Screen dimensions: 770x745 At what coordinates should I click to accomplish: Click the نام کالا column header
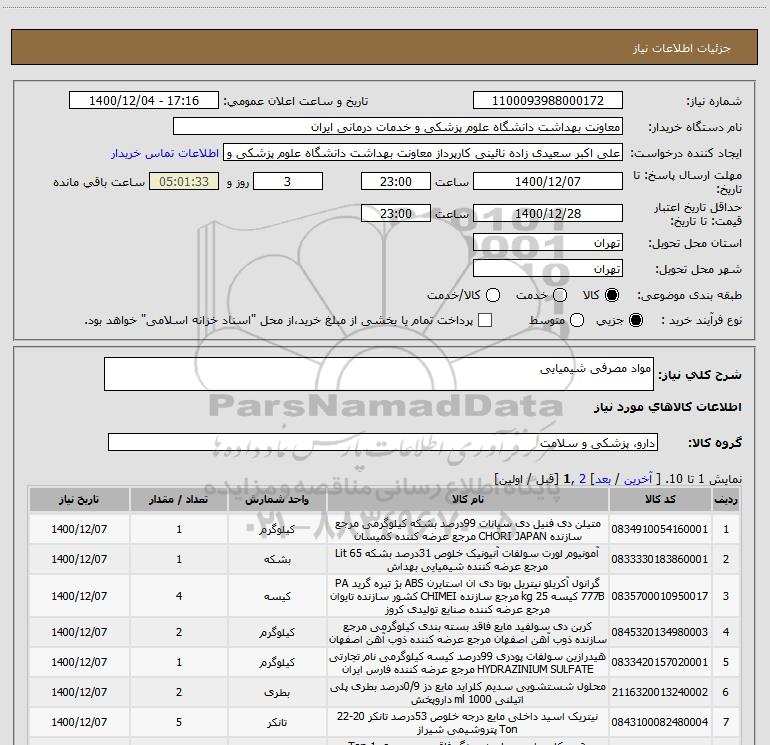click(468, 499)
